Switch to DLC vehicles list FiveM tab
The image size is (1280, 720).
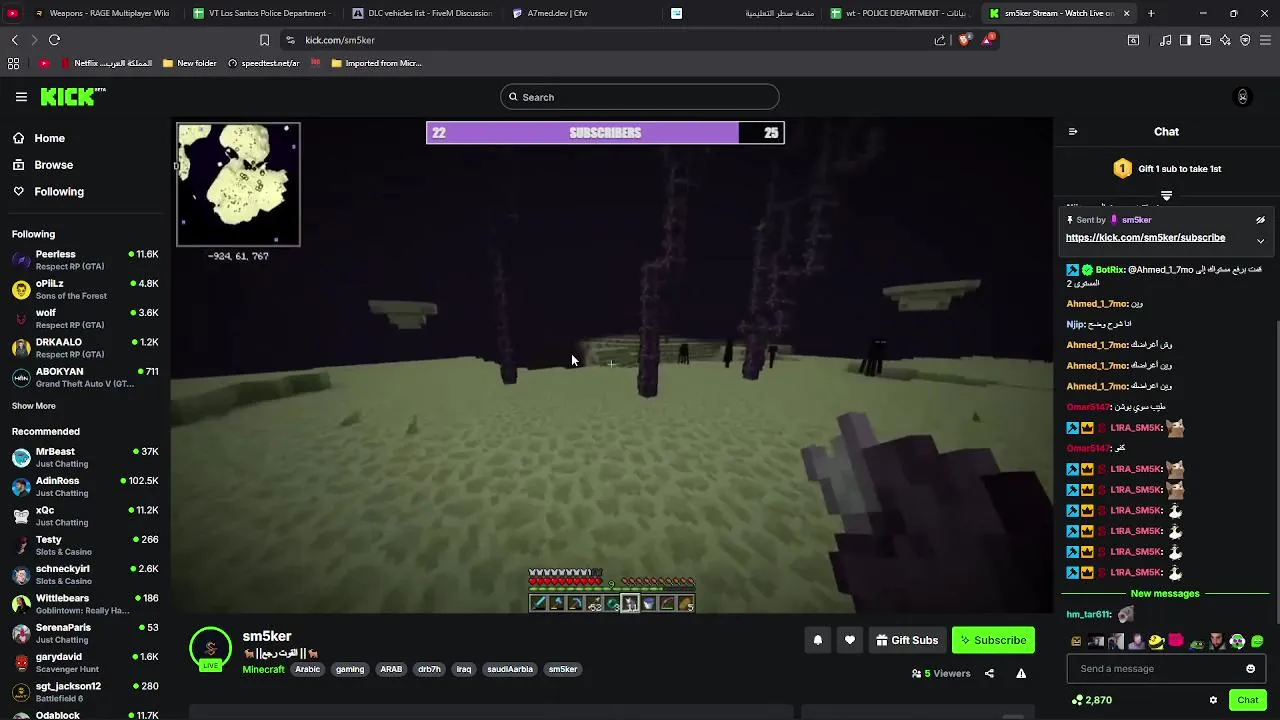[421, 13]
